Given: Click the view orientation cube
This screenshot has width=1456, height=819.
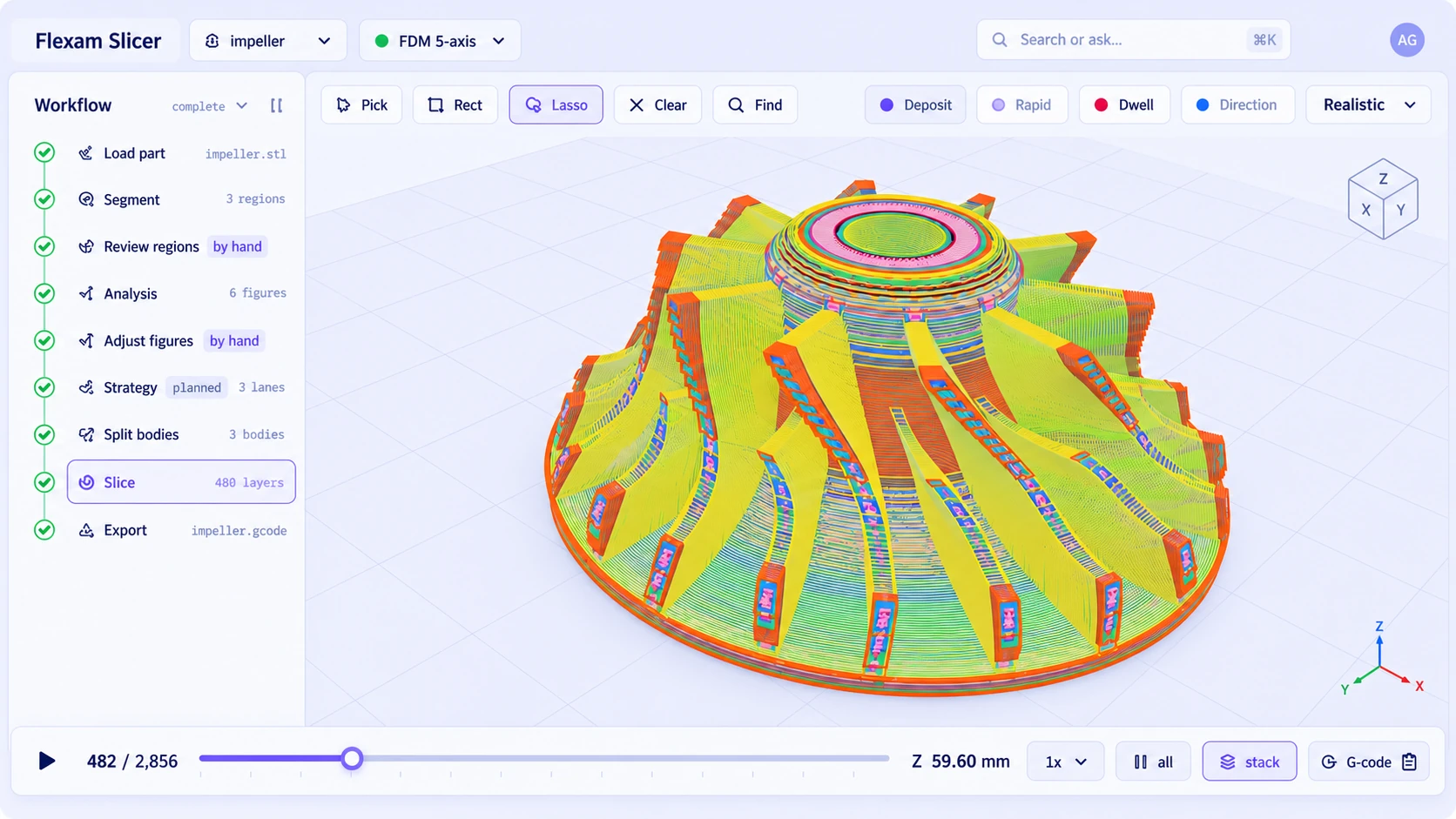Looking at the screenshot, I should point(1383,199).
